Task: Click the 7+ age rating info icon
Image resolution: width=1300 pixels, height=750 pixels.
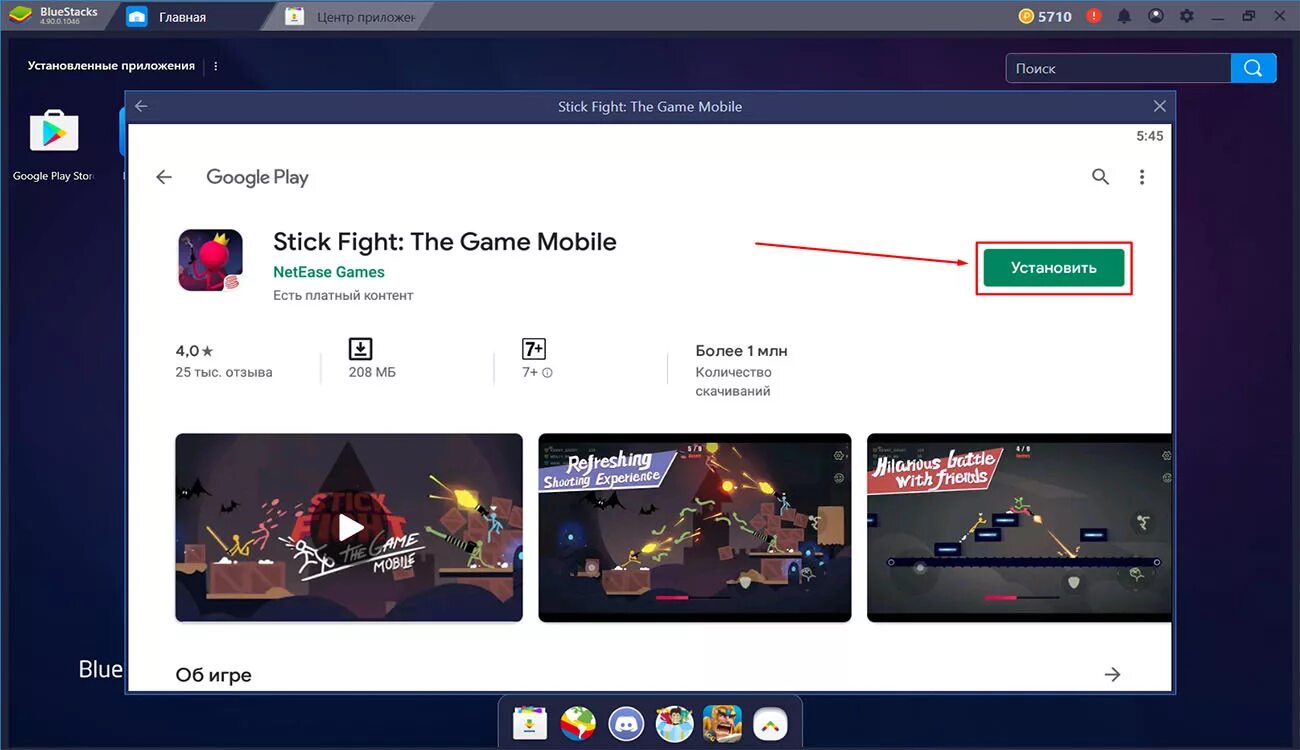Action: (547, 373)
